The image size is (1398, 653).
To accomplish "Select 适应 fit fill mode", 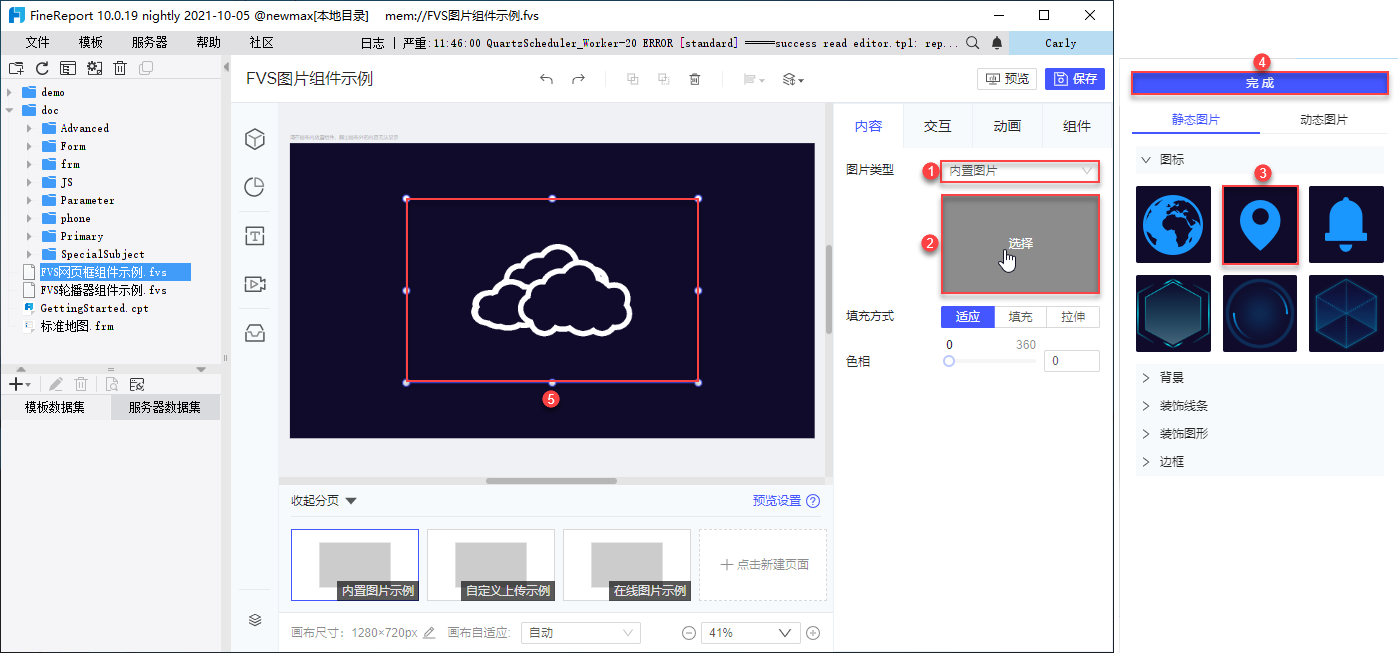I will click(967, 317).
